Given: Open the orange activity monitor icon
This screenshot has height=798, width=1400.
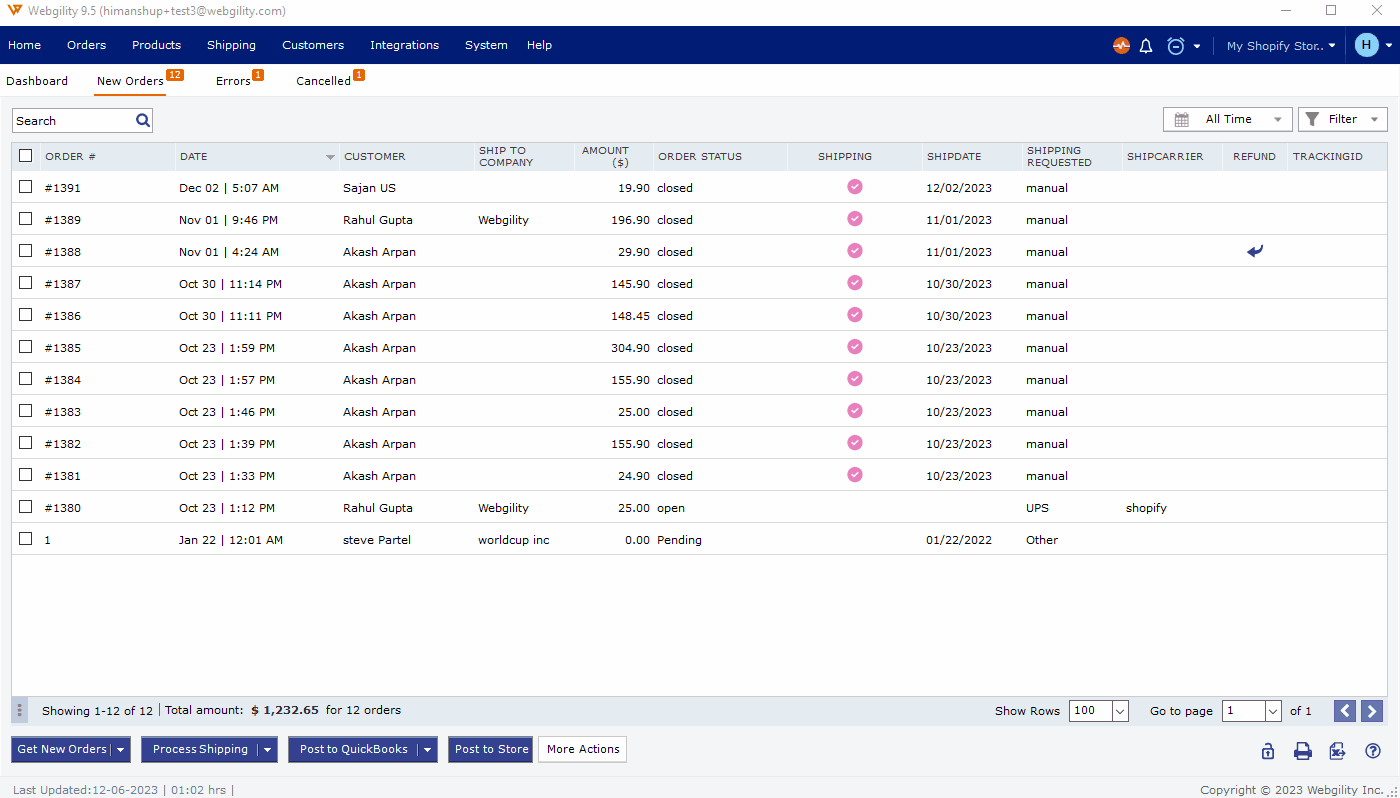Looking at the screenshot, I should [1121, 46].
